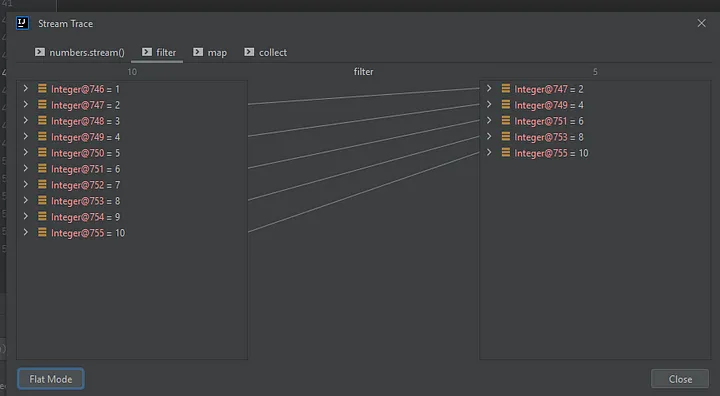
Task: Click the arrow icon on the map tab
Action: tap(198, 52)
